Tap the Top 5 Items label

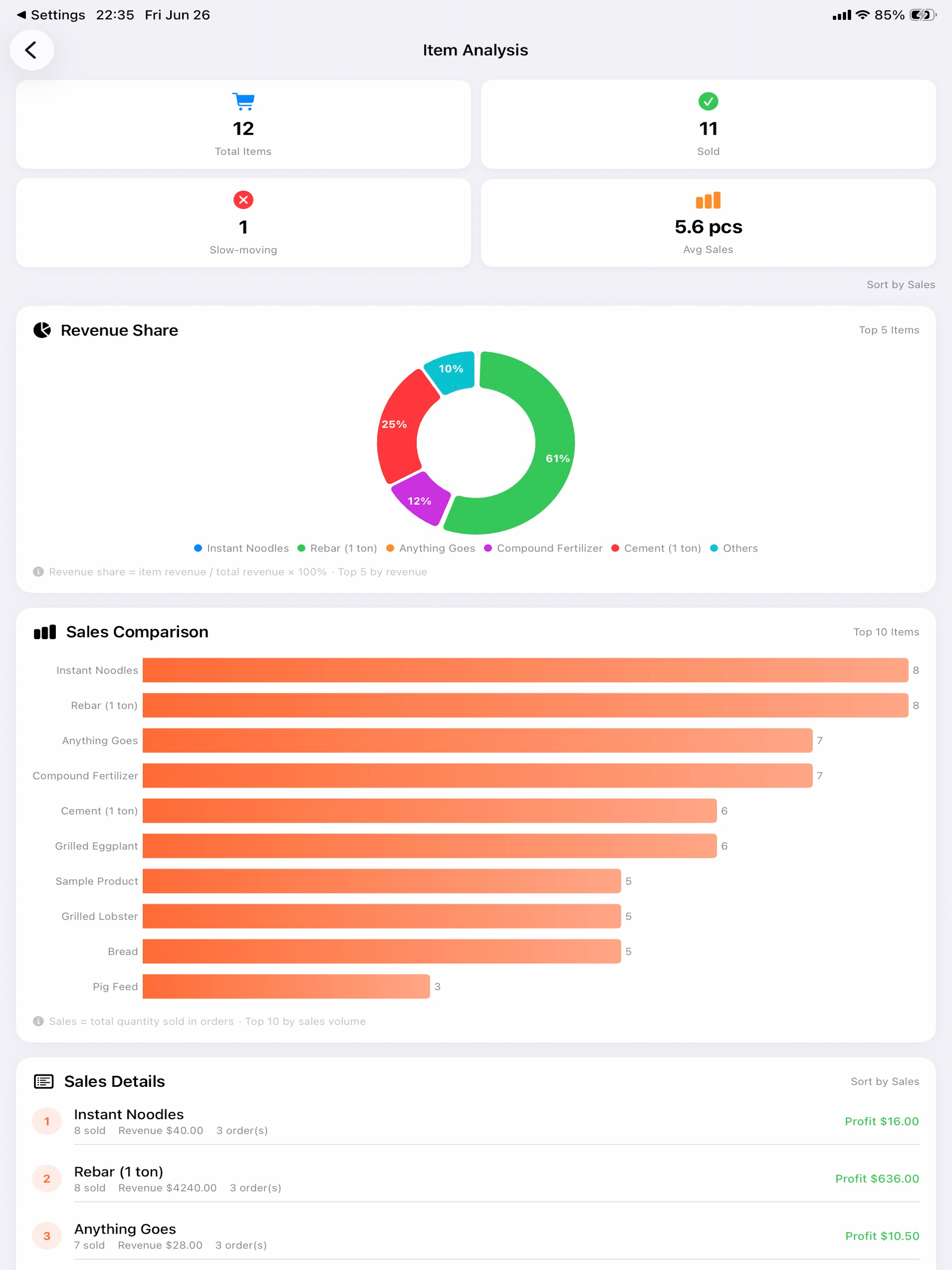889,330
